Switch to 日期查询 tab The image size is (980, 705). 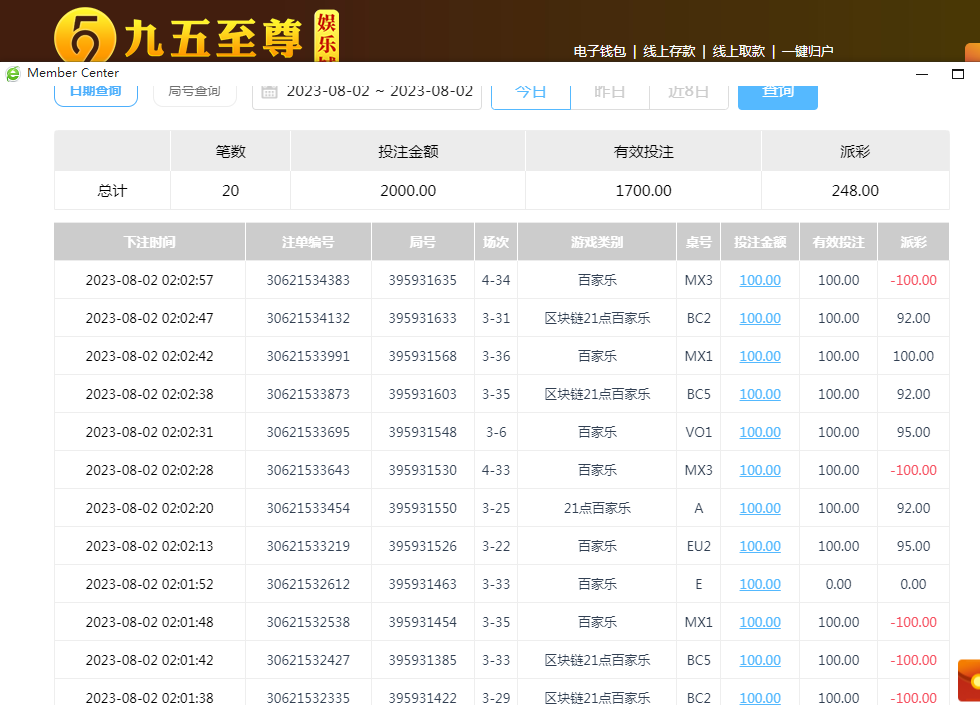pos(95,91)
